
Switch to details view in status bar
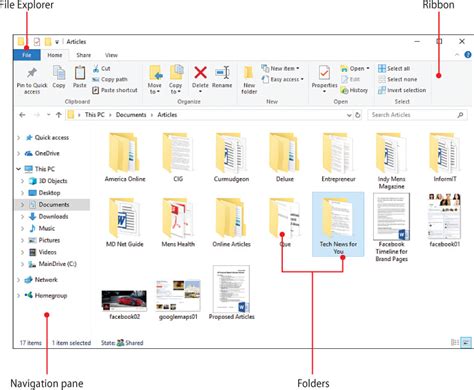pos(455,342)
